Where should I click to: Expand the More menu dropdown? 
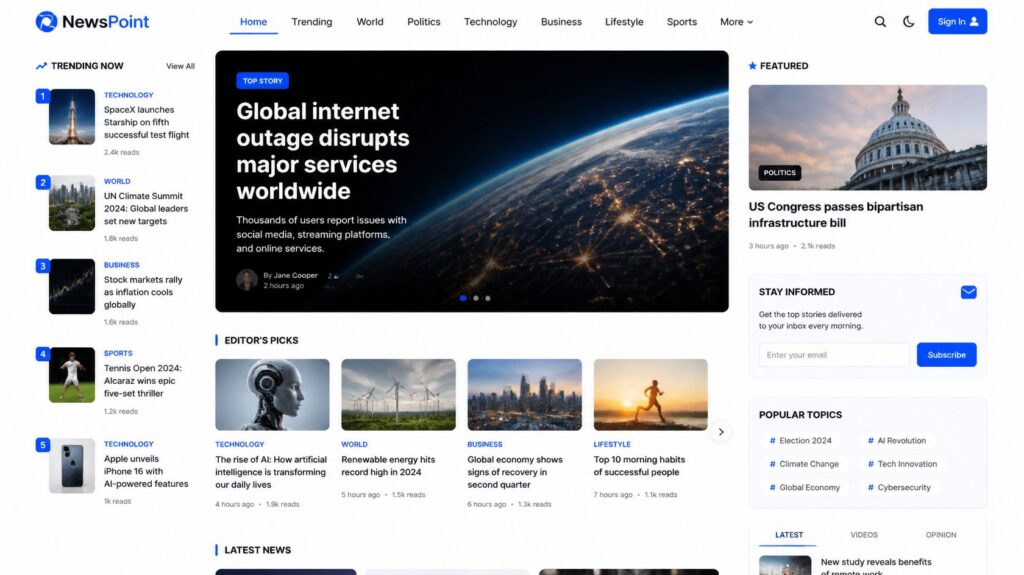[x=736, y=22]
